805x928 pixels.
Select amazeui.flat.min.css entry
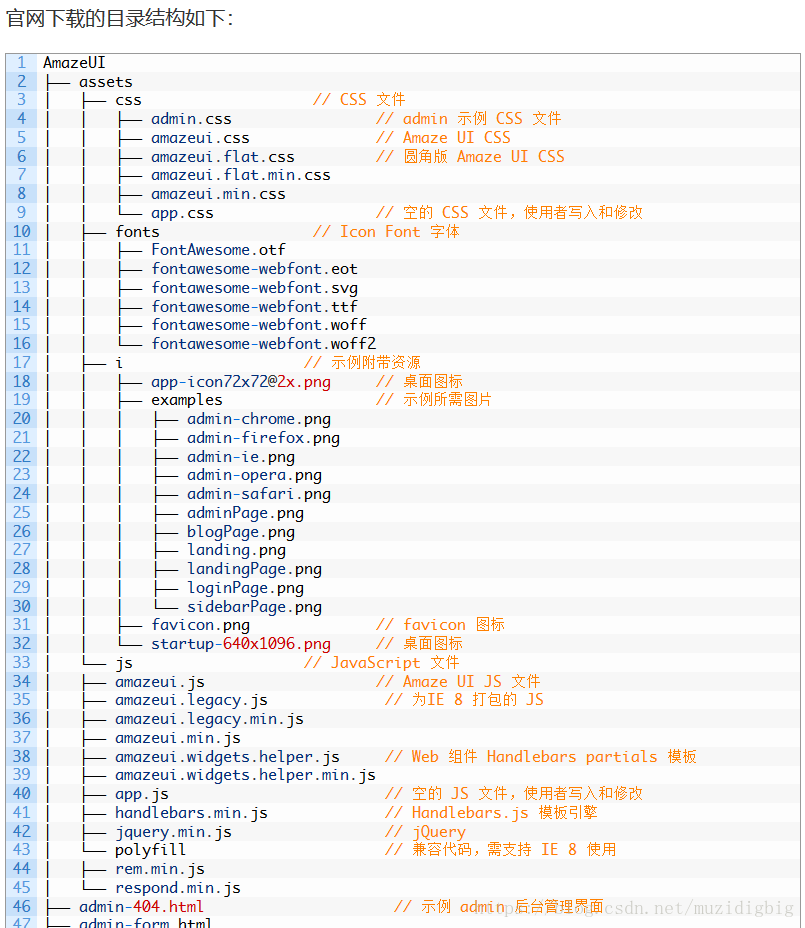coord(241,175)
